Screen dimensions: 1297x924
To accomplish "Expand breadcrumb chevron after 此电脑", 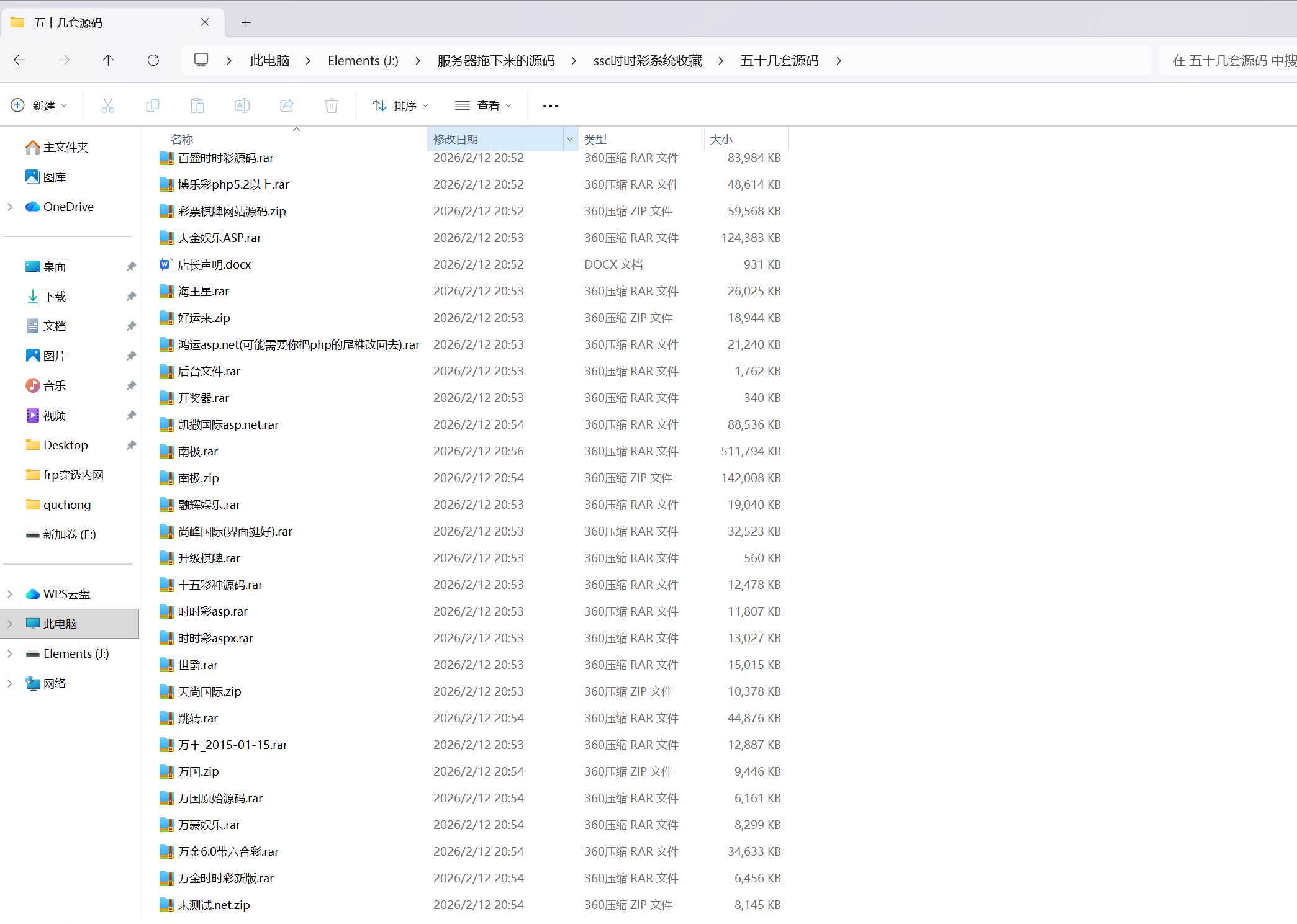I will coord(308,60).
